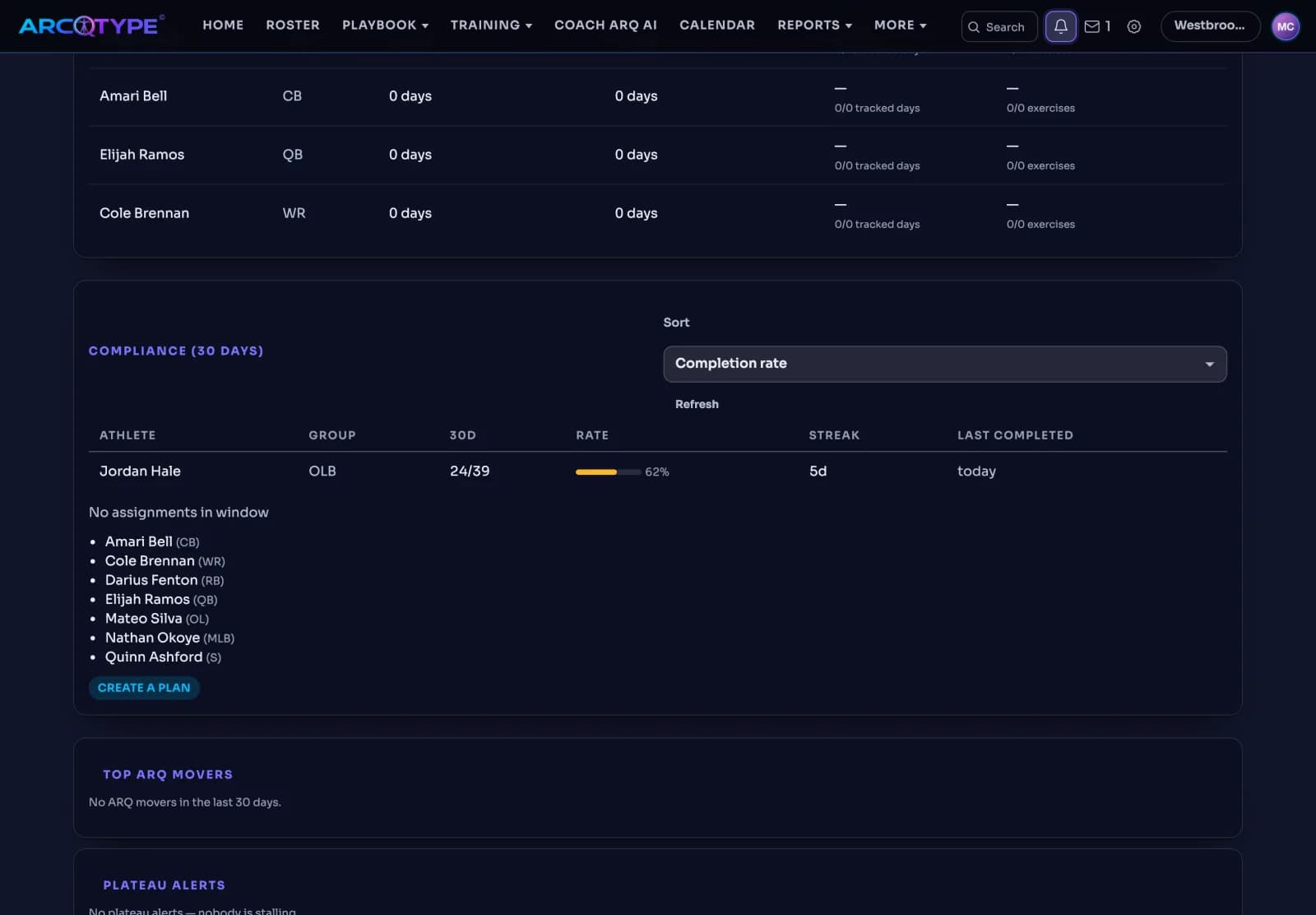The width and height of the screenshot is (1316, 915).
Task: Click Cole Brennan's 0/0 exercises
Action: click(1040, 224)
